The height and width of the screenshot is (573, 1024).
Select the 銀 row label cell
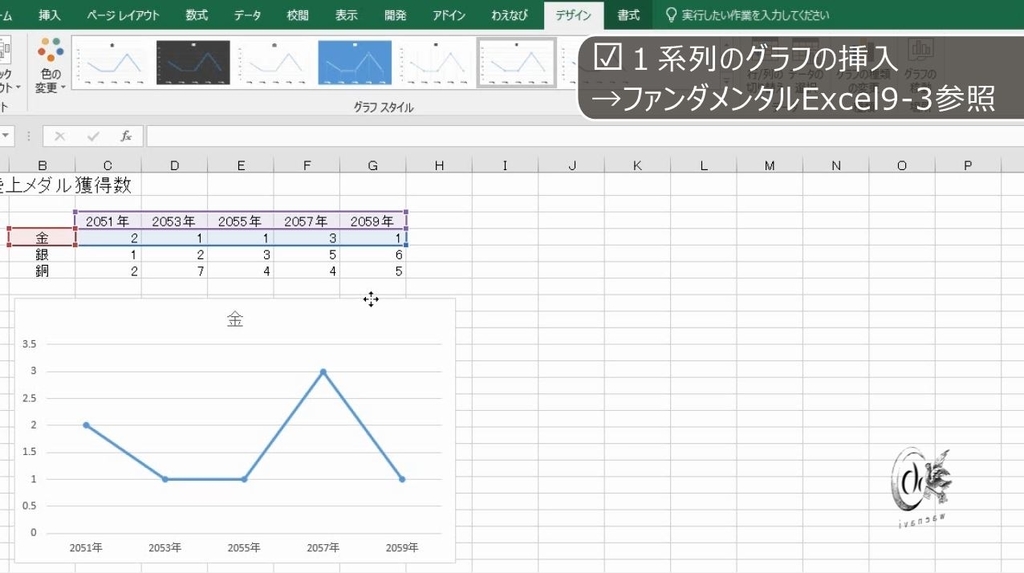pyautogui.click(x=42, y=255)
